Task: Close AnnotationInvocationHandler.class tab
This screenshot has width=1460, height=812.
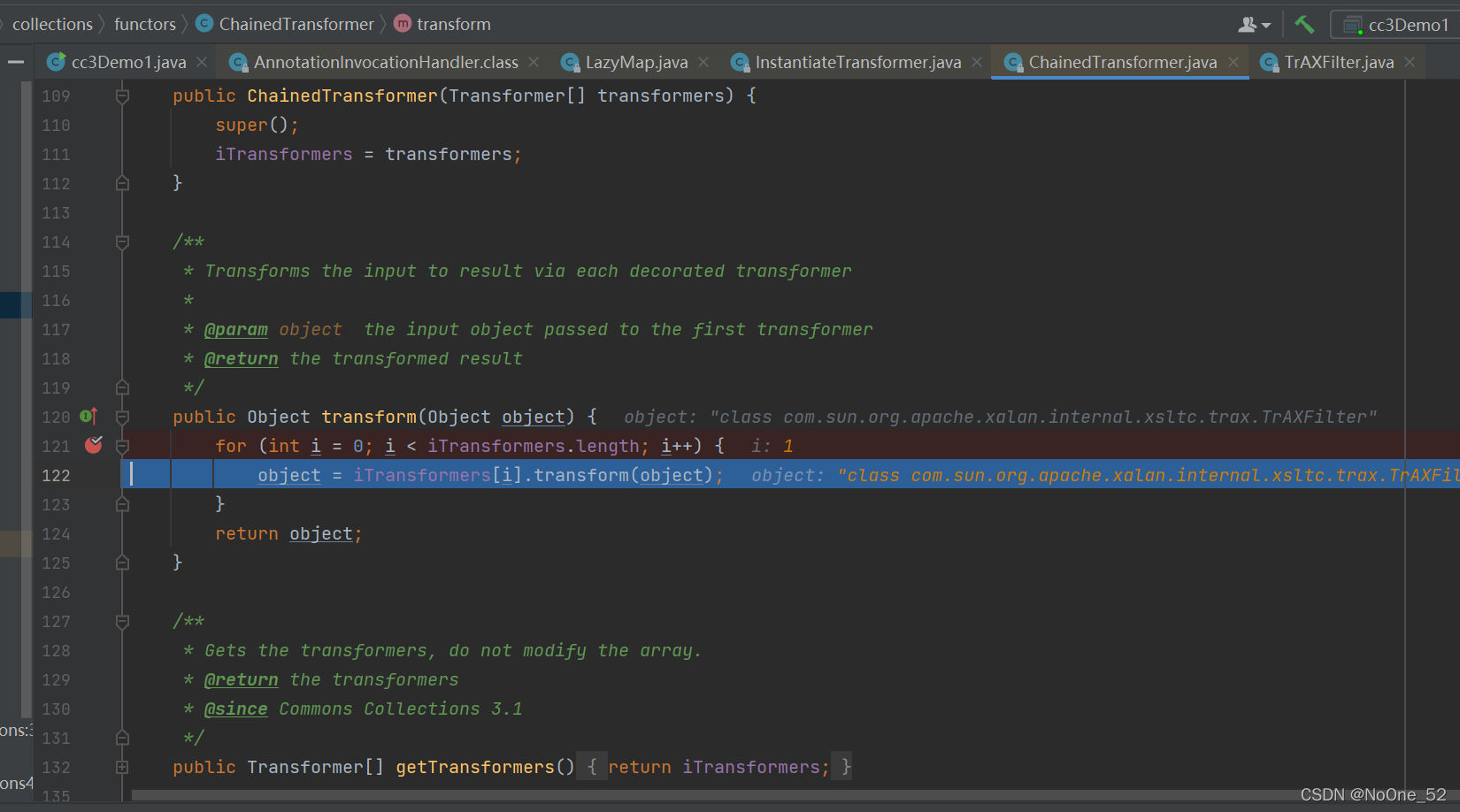Action: pos(534,62)
